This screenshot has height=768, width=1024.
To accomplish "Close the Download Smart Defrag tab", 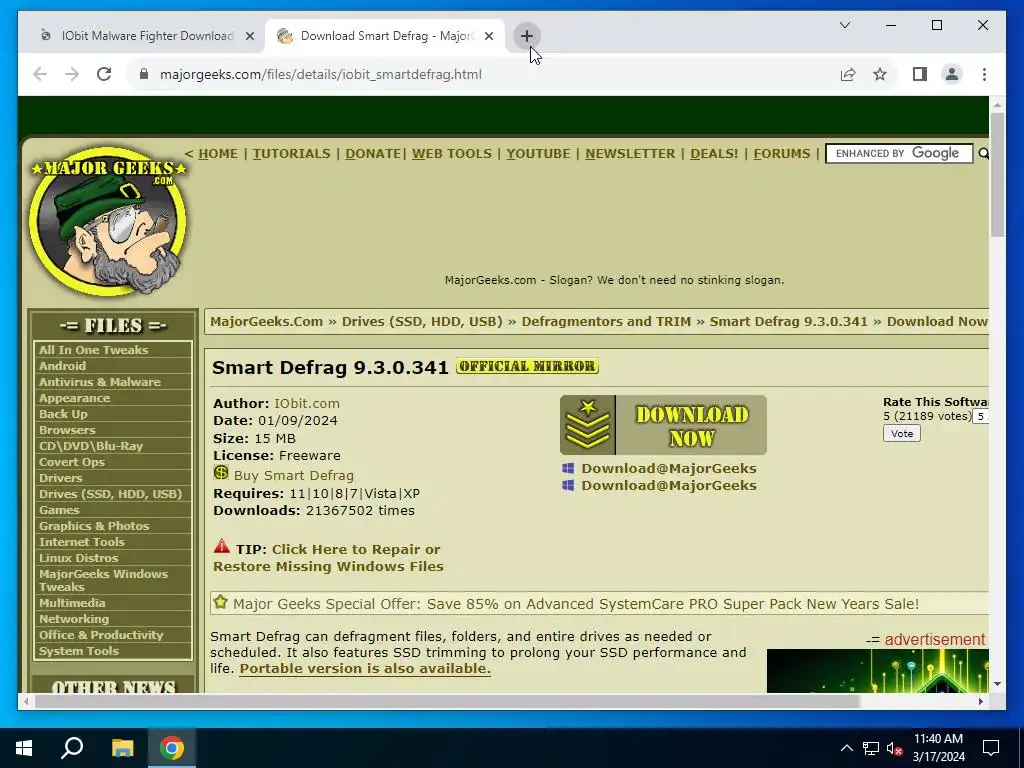I will 488,37.
